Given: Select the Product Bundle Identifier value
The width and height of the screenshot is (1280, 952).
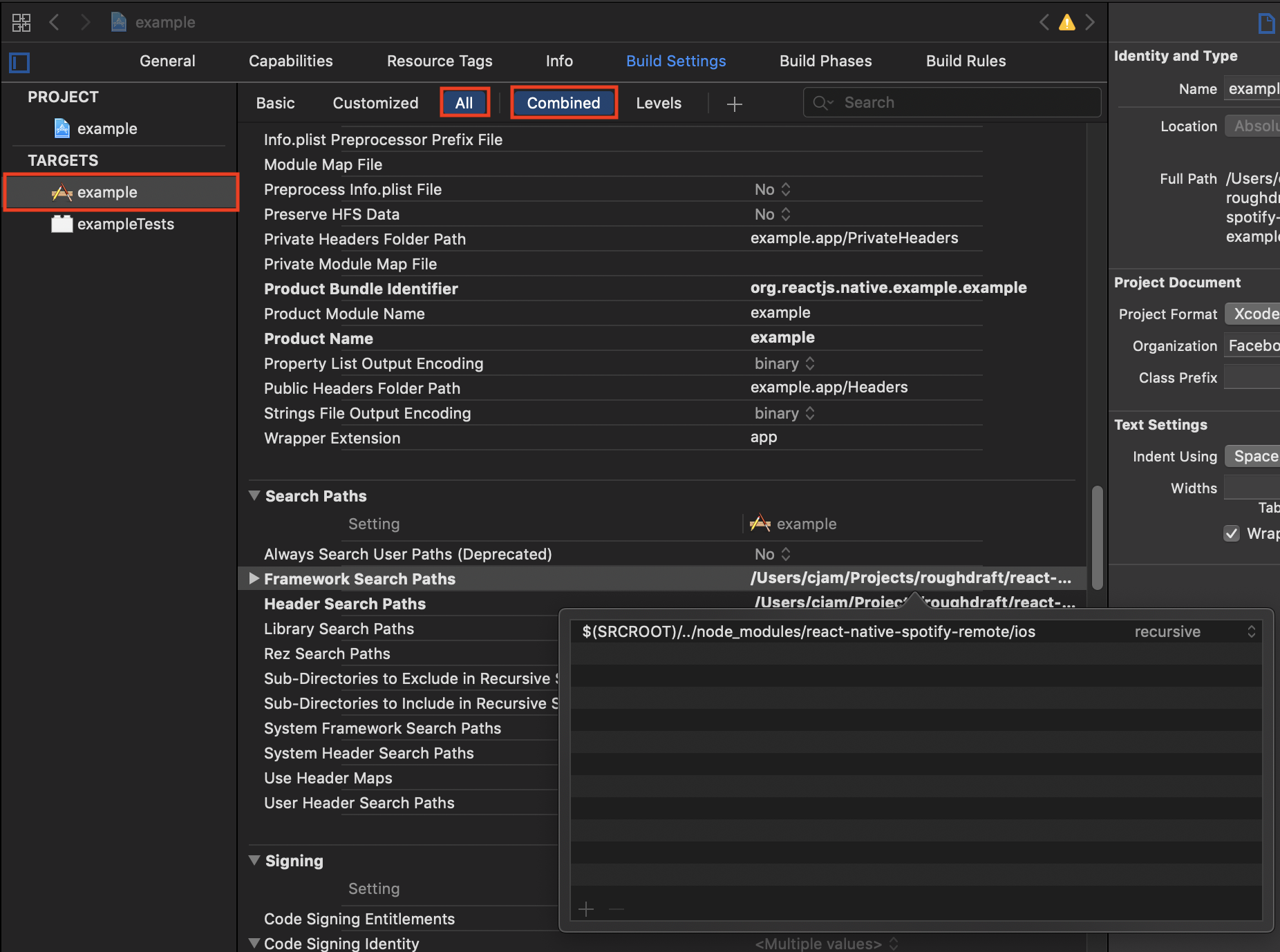Looking at the screenshot, I should (x=889, y=288).
